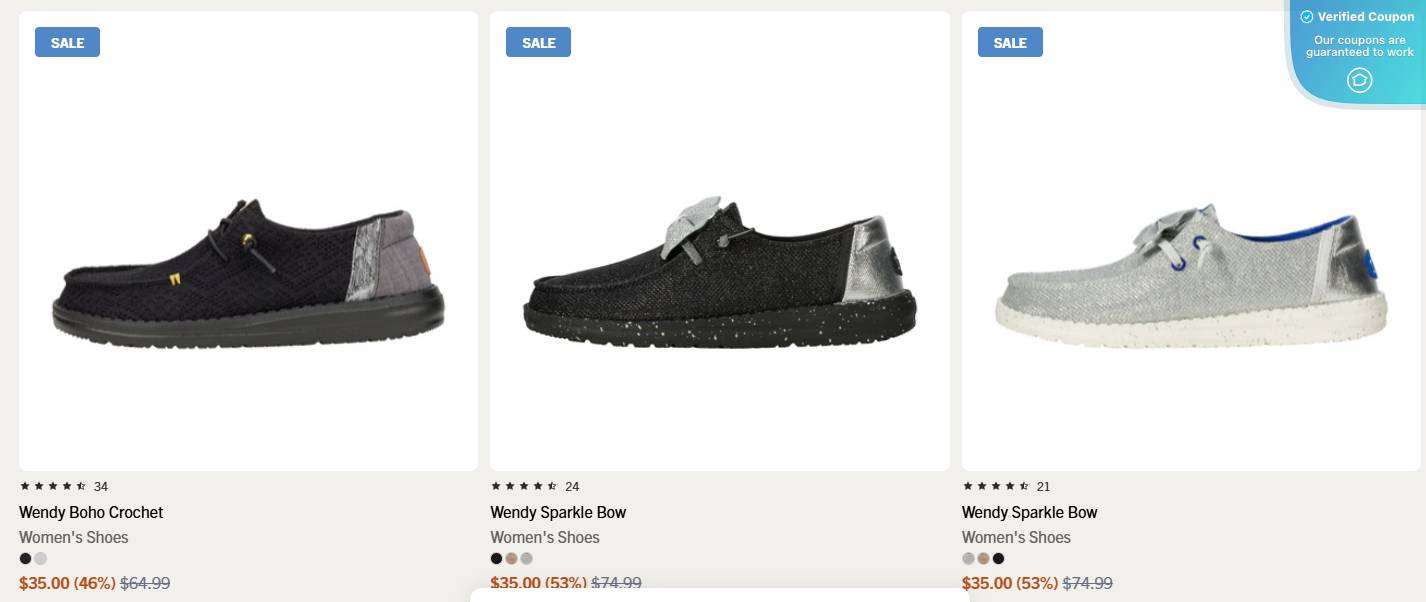View the 21 reviews on the rightmost product
The width and height of the screenshot is (1426, 602).
pos(1043,486)
